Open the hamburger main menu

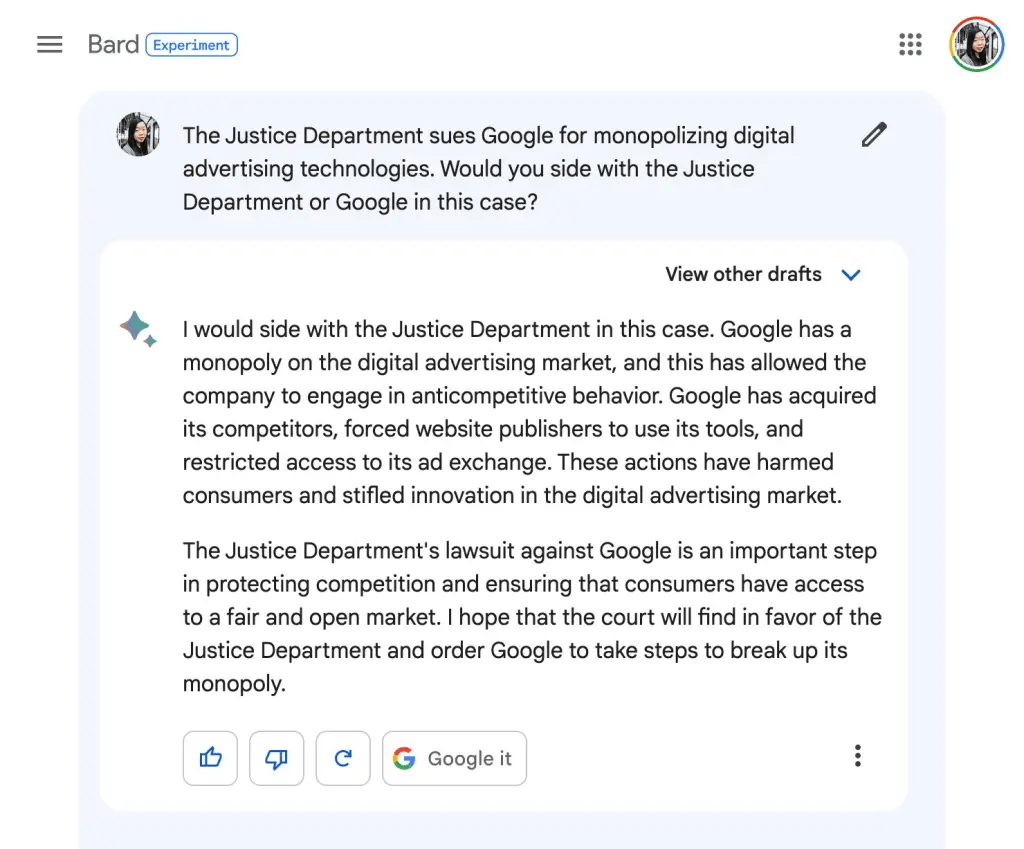[50, 45]
